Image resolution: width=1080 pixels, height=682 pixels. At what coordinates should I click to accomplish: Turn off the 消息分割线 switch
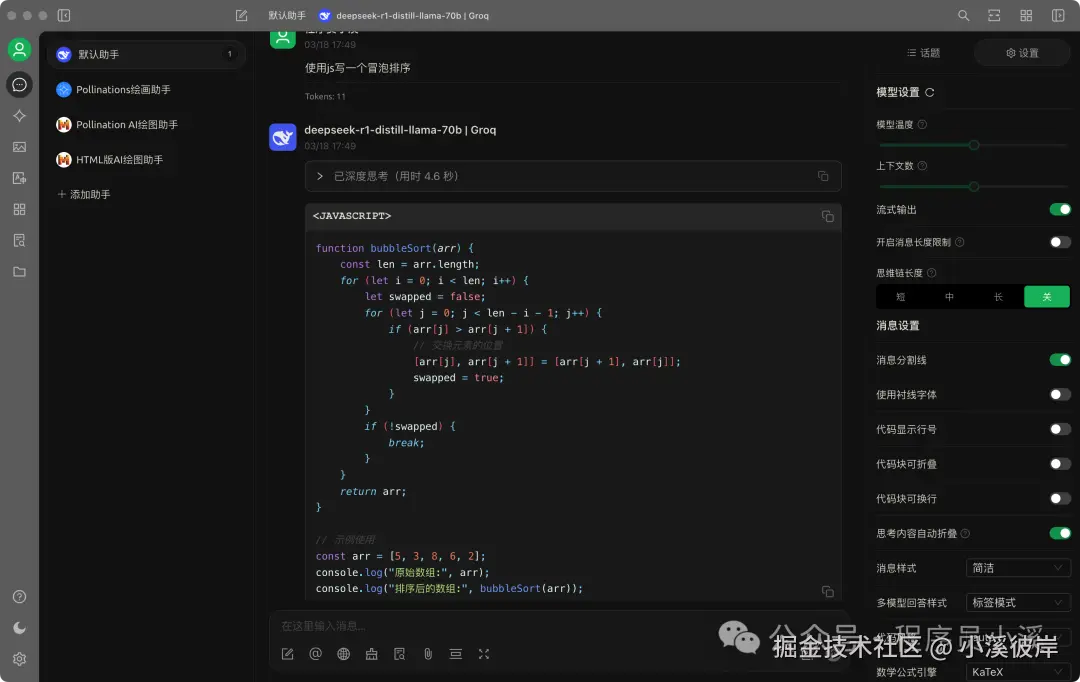(x=1060, y=360)
